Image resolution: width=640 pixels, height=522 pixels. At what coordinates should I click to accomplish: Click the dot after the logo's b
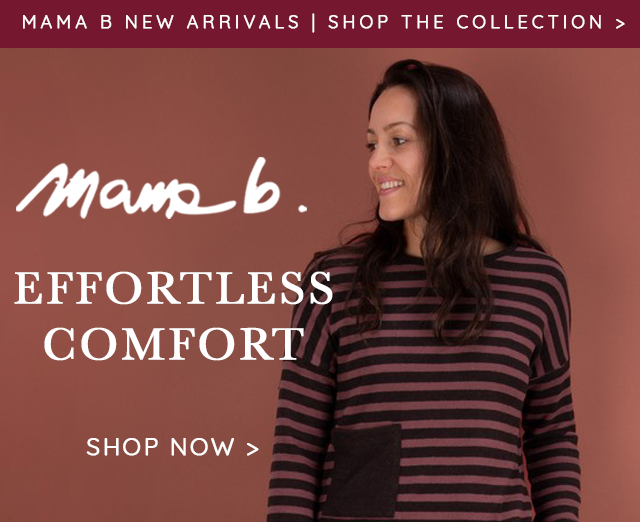(302, 209)
